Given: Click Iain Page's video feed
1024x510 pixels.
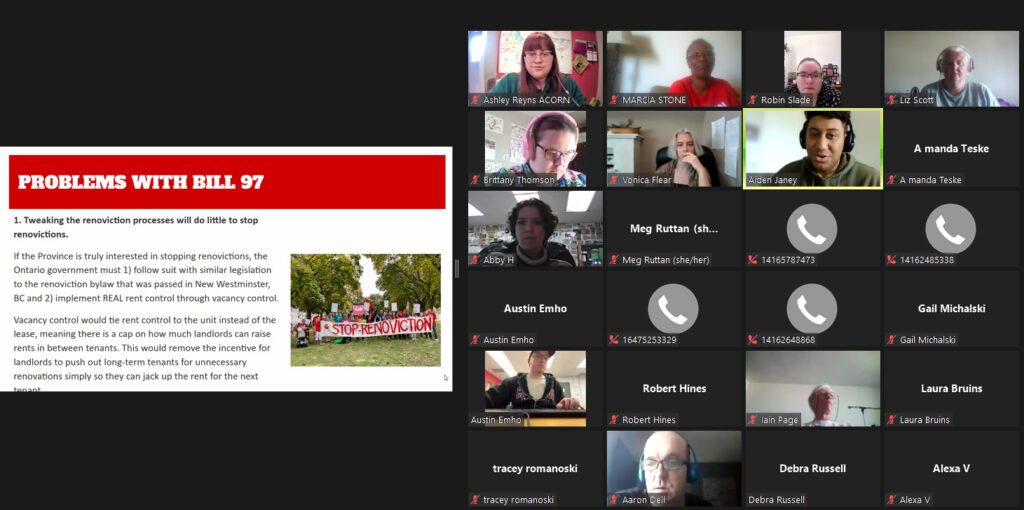Looking at the screenshot, I should (812, 386).
